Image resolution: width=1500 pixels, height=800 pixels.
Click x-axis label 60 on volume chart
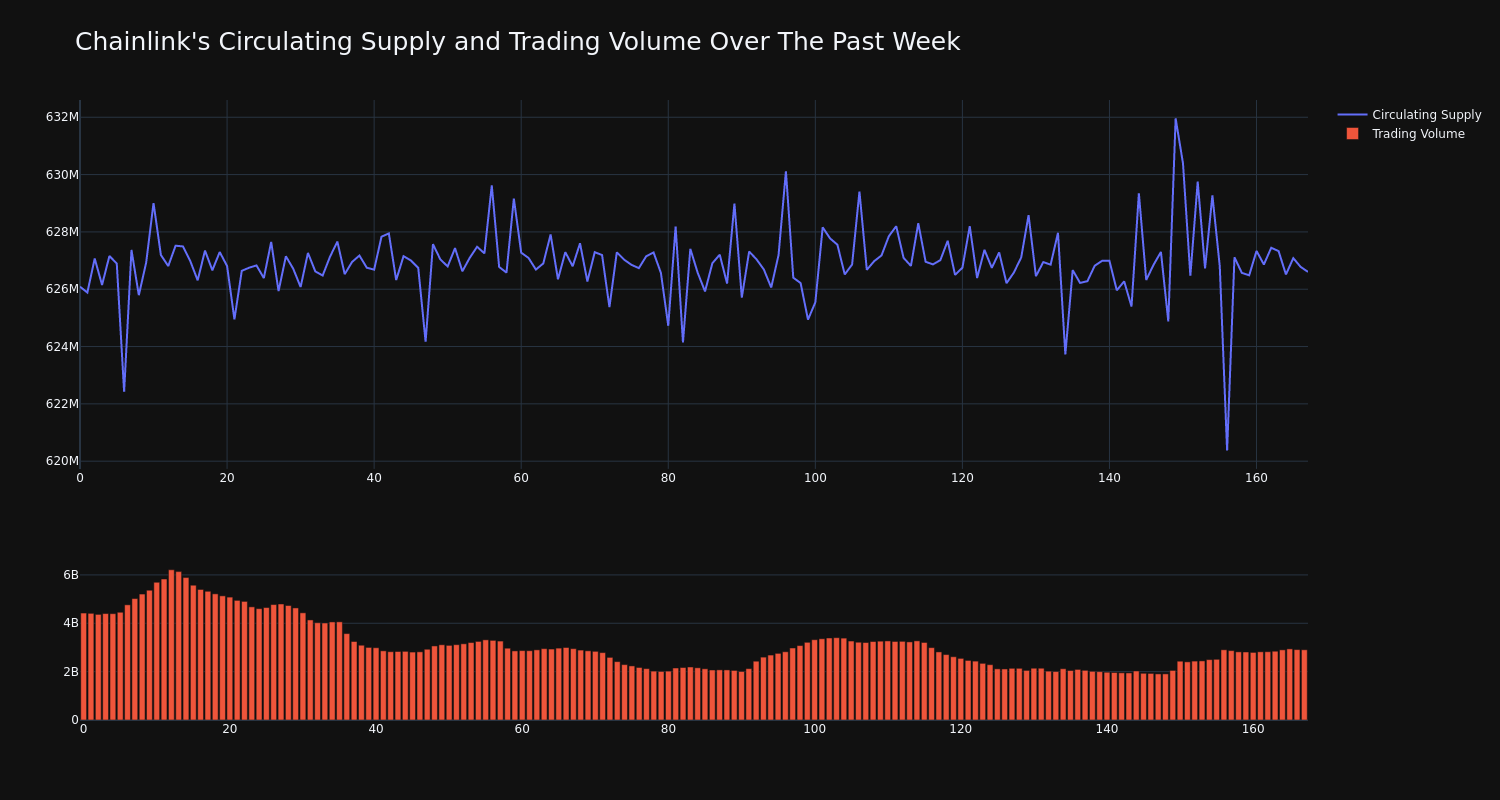coord(522,729)
